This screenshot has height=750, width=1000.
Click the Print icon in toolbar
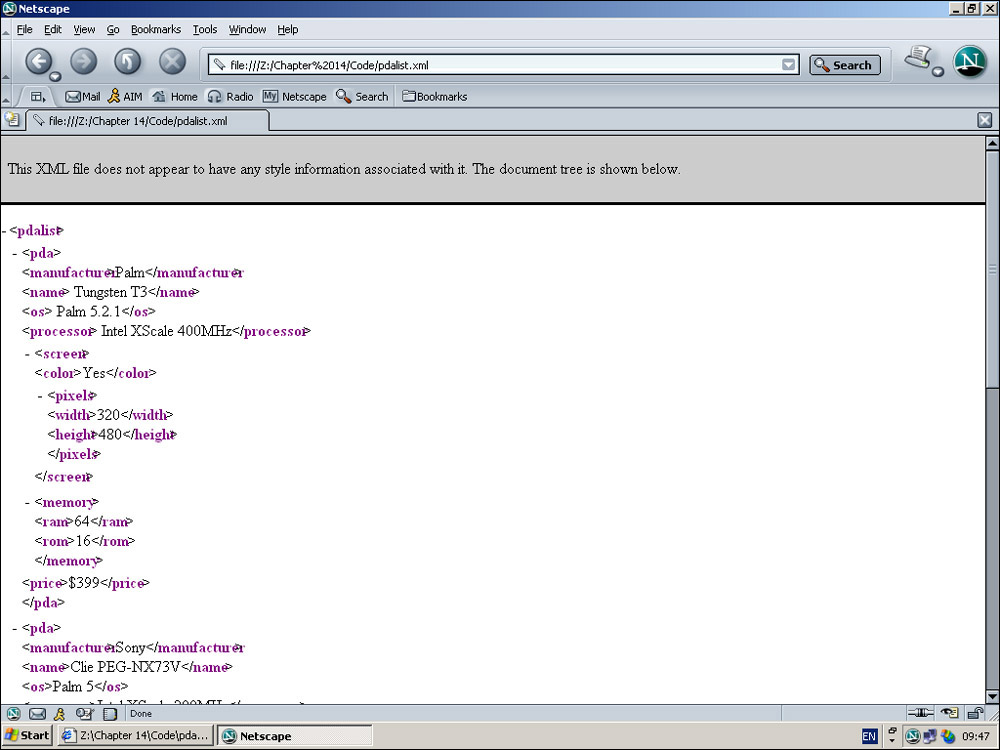pyautogui.click(x=918, y=59)
